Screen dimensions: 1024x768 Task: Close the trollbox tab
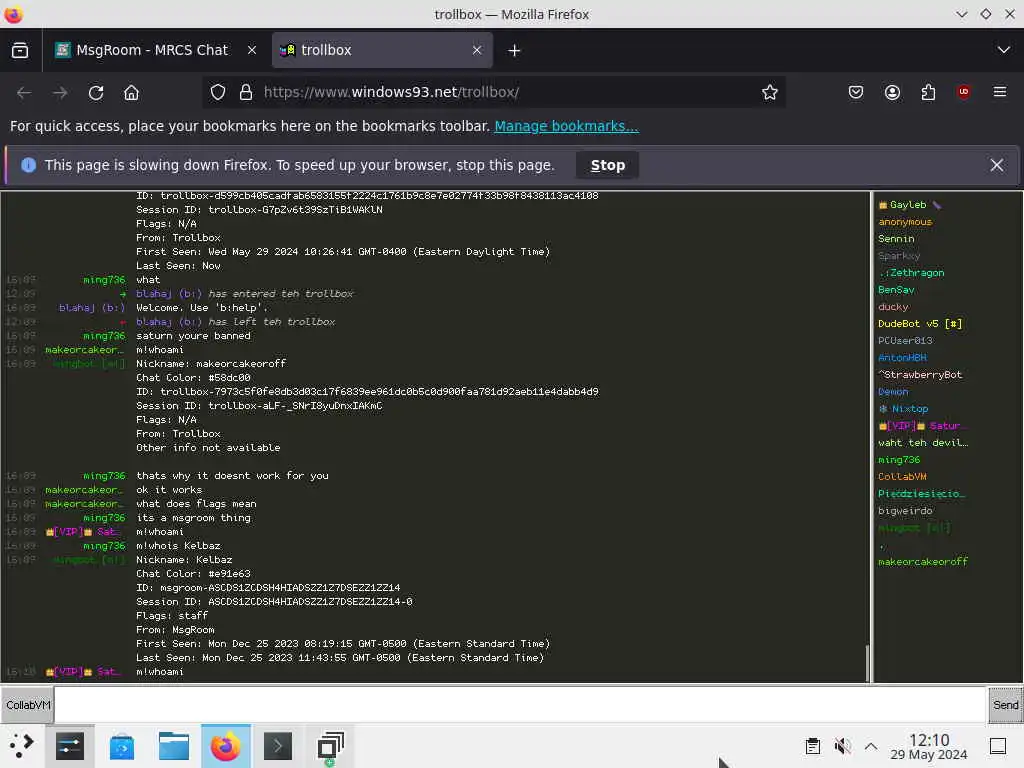477,50
